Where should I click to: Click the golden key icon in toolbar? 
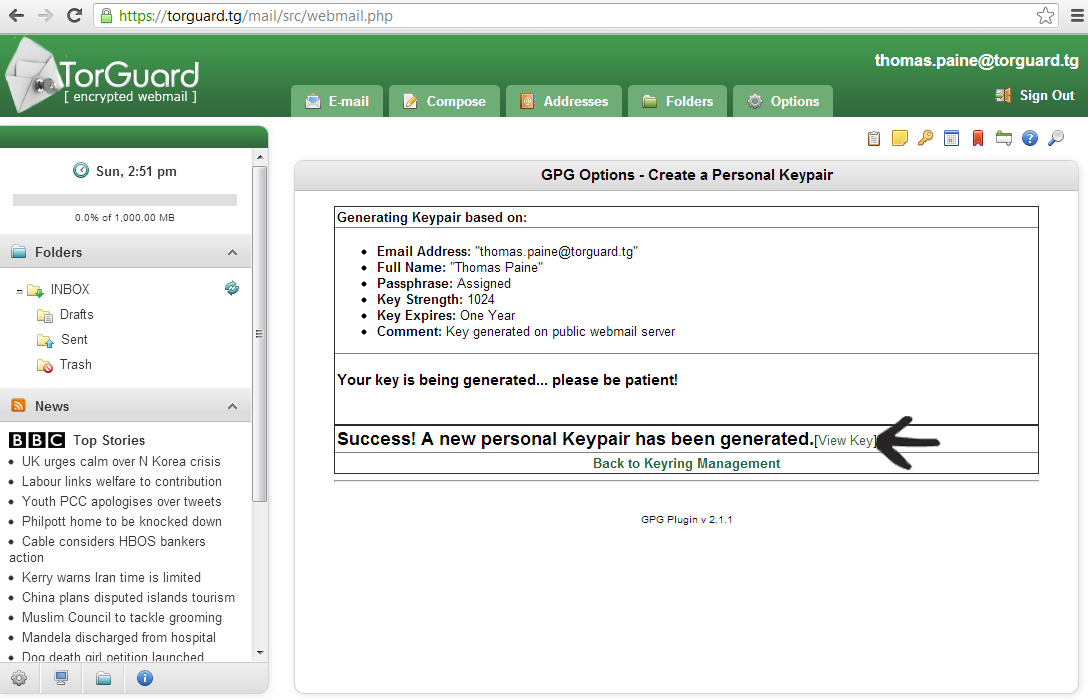[x=925, y=139]
